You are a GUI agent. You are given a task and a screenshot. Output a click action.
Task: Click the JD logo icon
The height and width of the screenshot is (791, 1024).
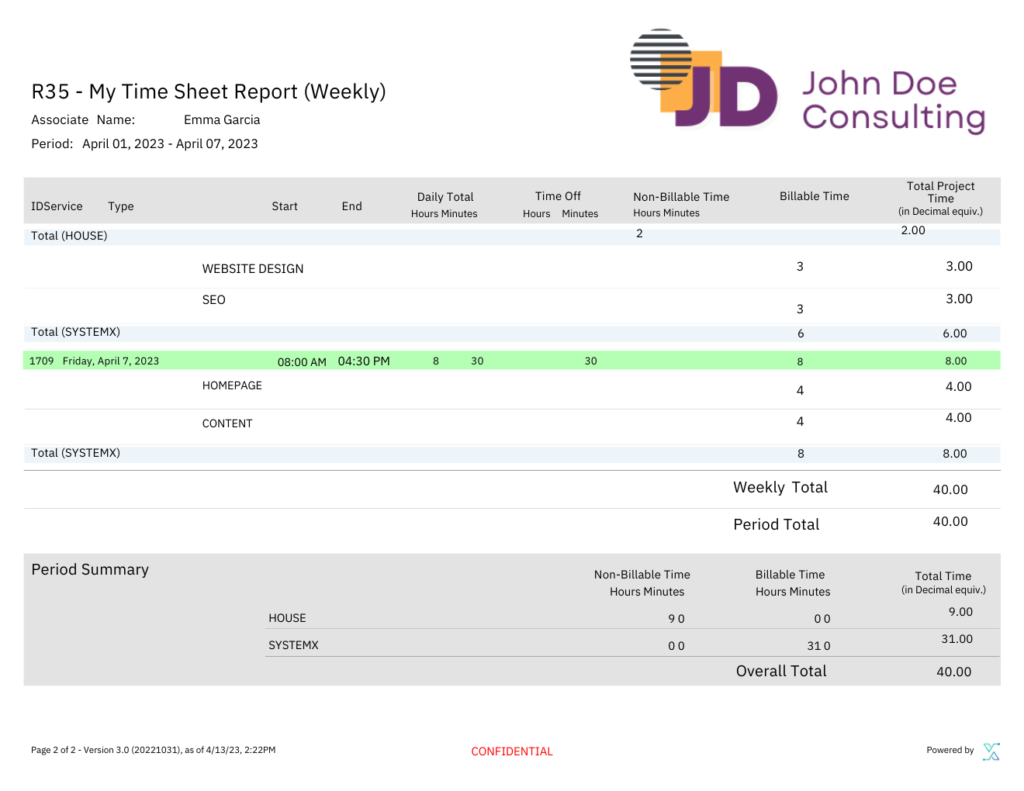coord(703,80)
